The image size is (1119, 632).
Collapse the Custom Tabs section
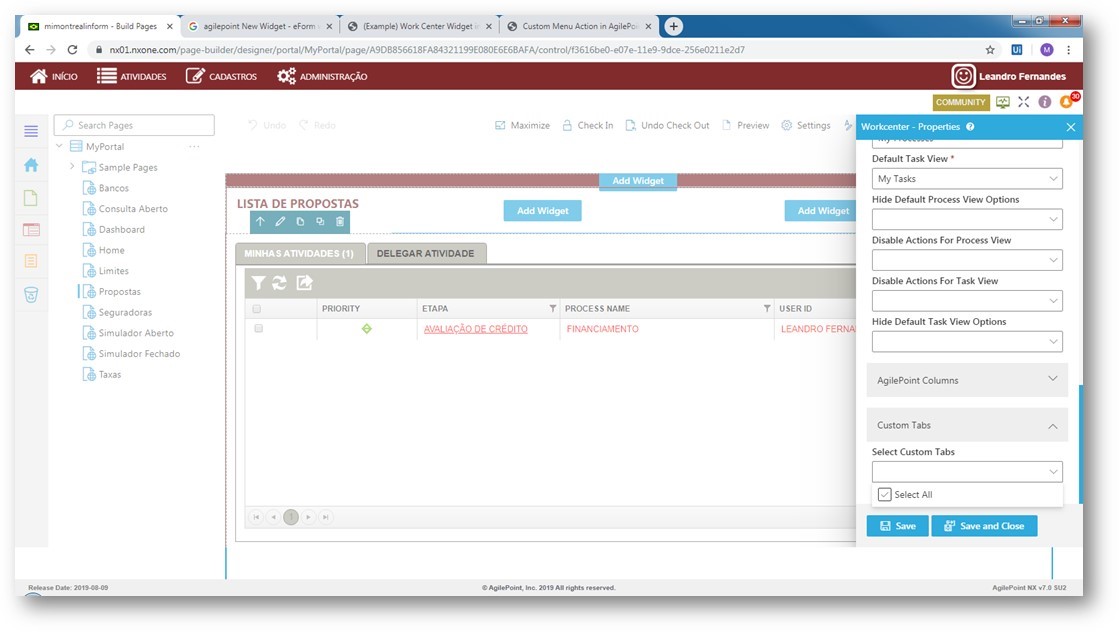point(1052,426)
